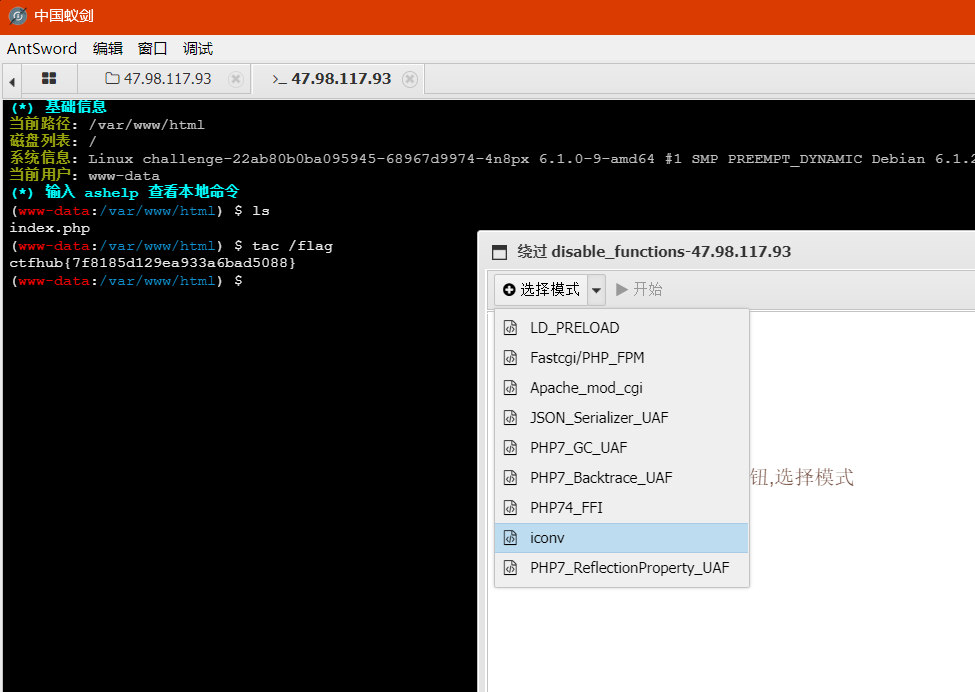Click the 选择模式 mode selector icon
This screenshot has width=975, height=692.
[x=509, y=289]
